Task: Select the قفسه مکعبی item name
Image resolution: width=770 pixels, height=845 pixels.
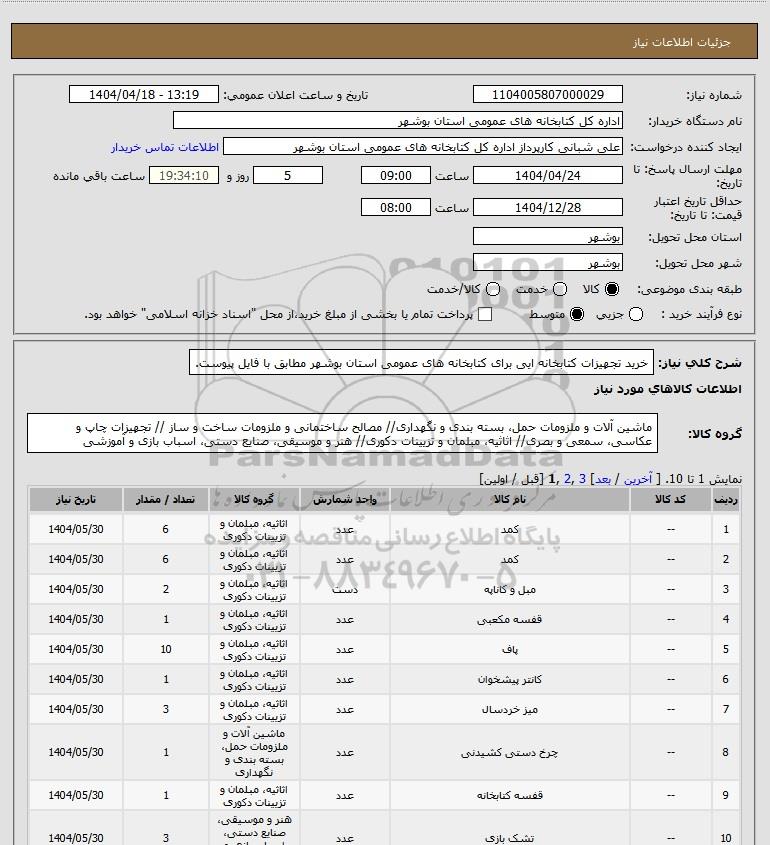Action: tap(509, 620)
